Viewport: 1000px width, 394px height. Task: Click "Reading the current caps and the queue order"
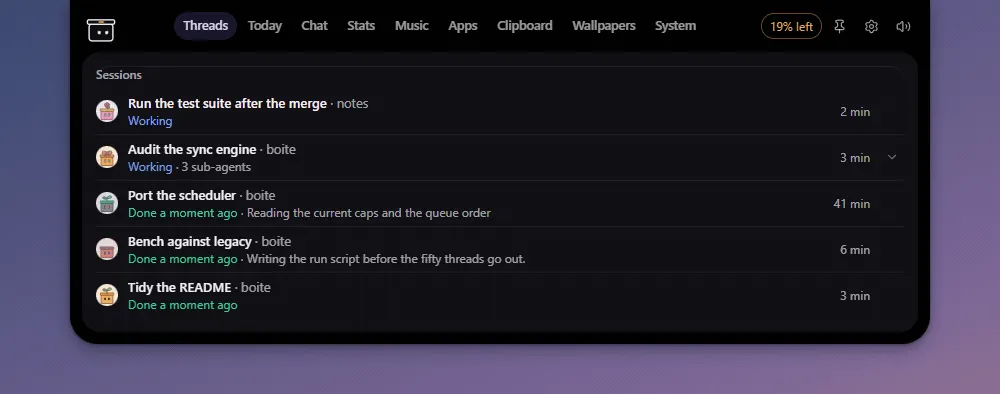(369, 213)
